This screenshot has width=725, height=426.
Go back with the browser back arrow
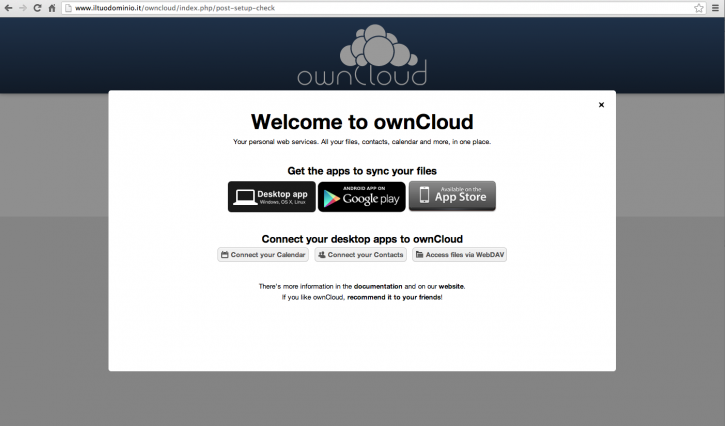coord(8,8)
